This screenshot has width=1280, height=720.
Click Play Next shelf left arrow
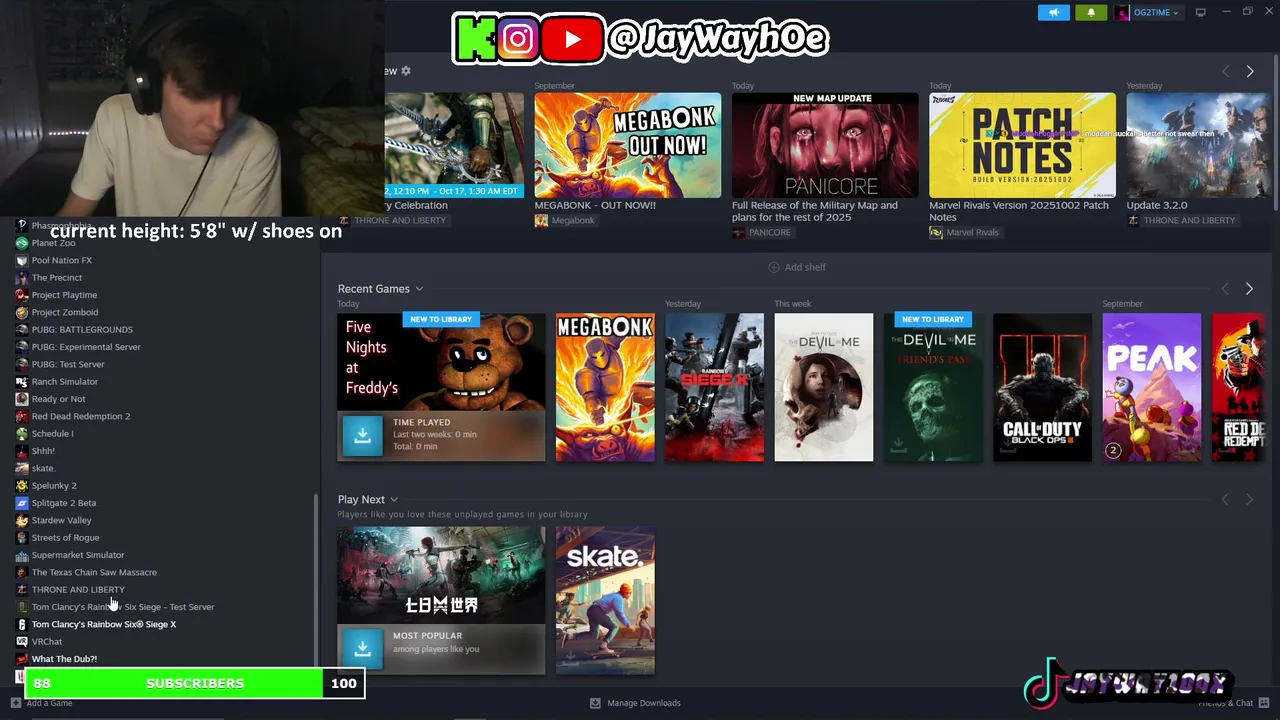(x=1225, y=499)
